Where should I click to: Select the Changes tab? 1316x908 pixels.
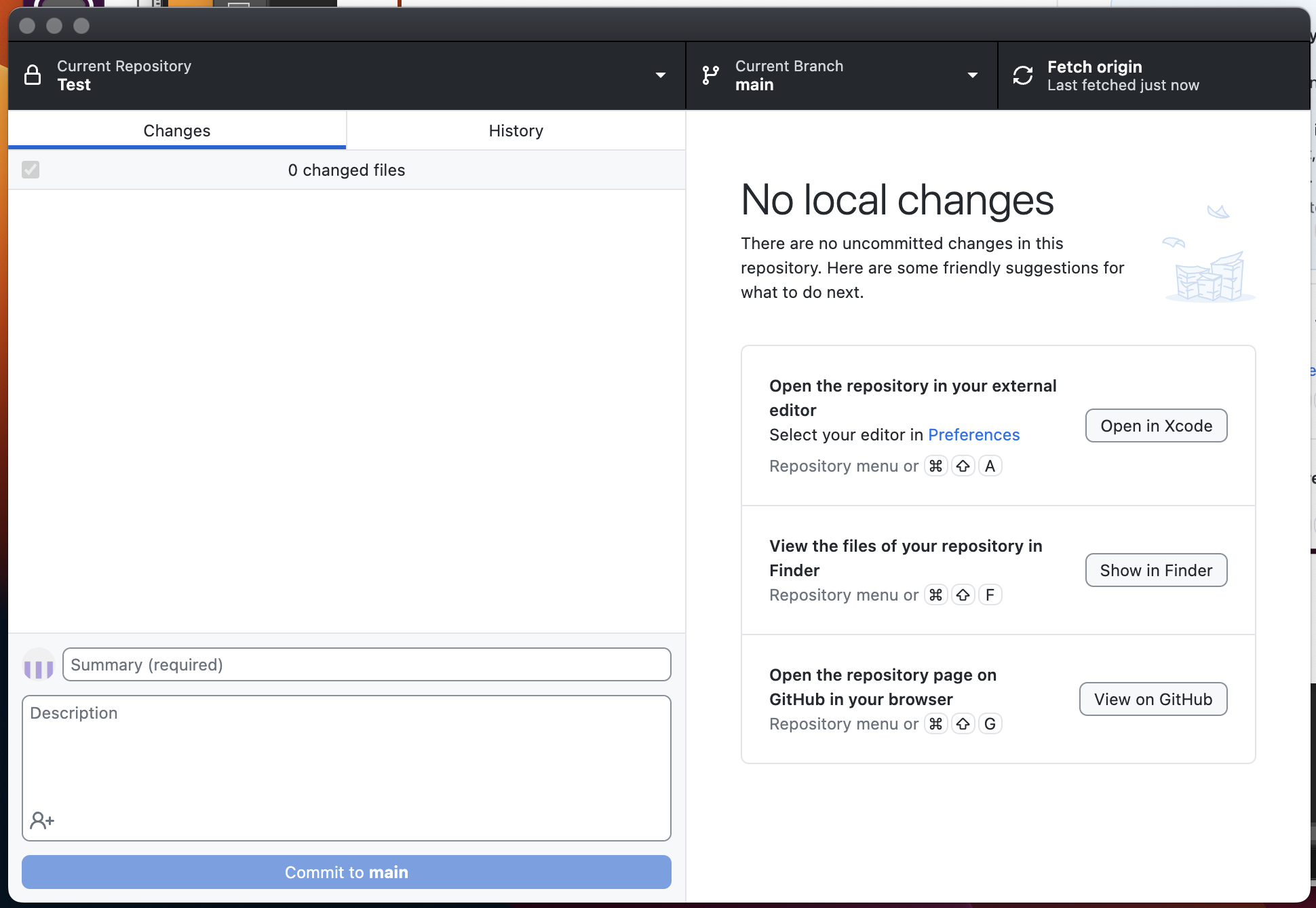[176, 130]
